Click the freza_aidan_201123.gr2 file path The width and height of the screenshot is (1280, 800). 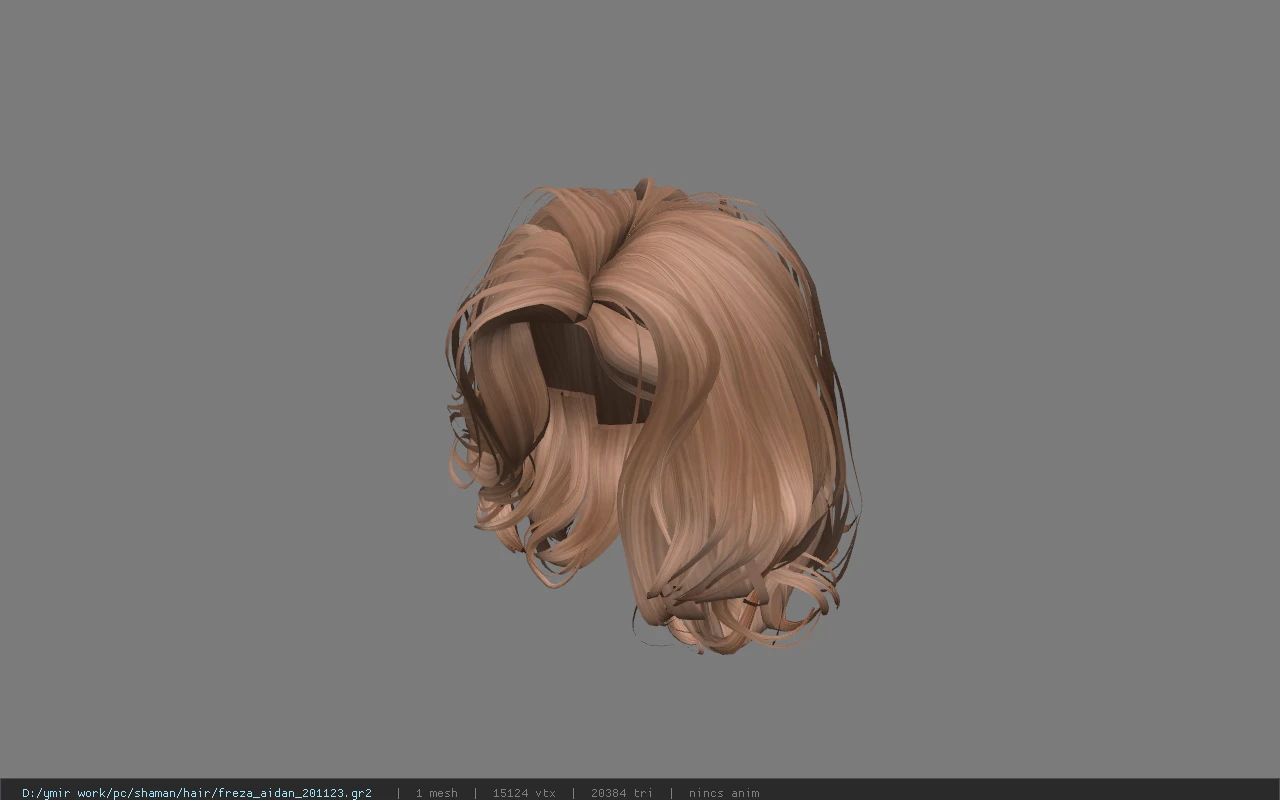tap(197, 793)
